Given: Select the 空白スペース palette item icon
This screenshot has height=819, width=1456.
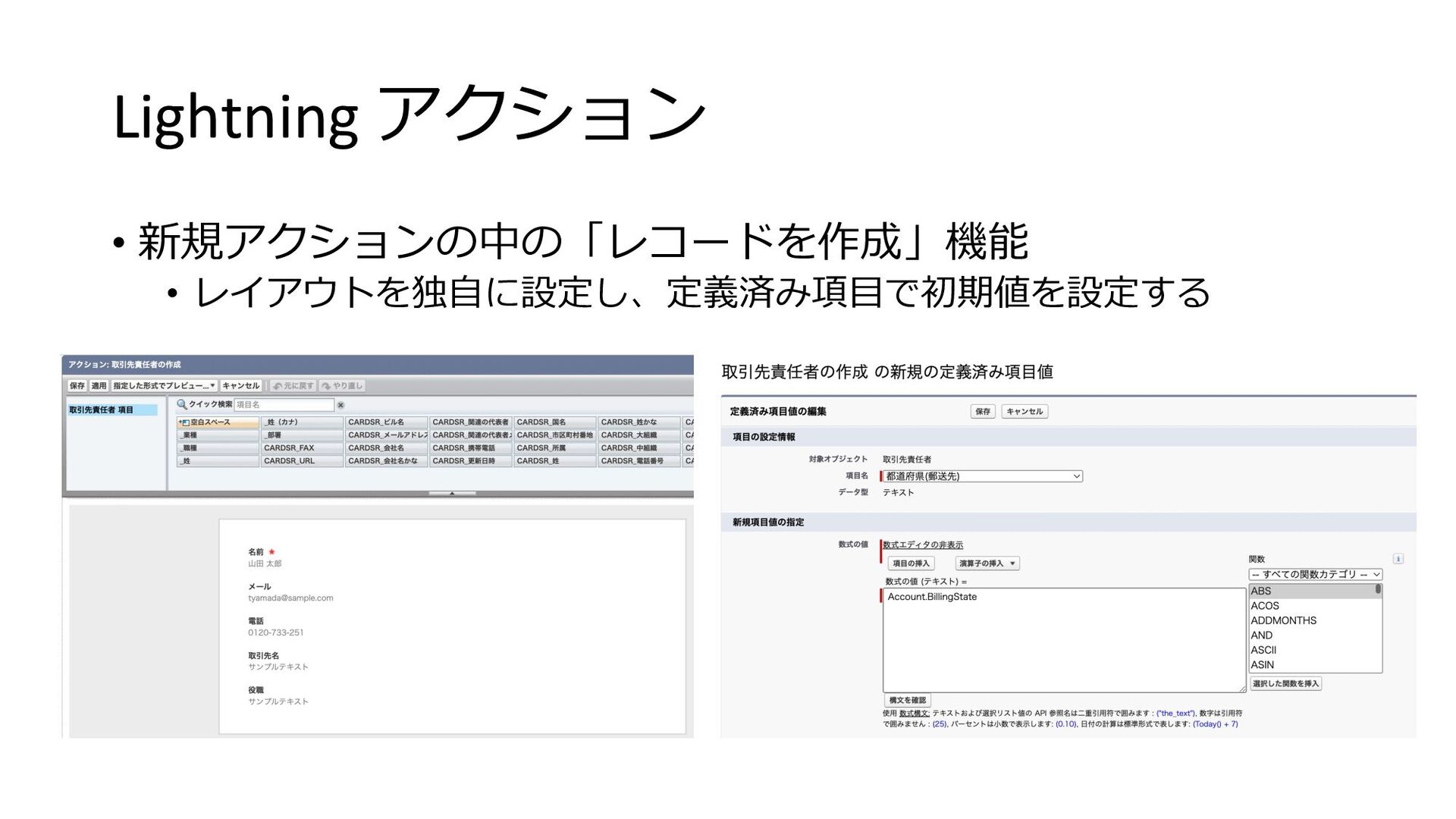Looking at the screenshot, I should click(184, 422).
